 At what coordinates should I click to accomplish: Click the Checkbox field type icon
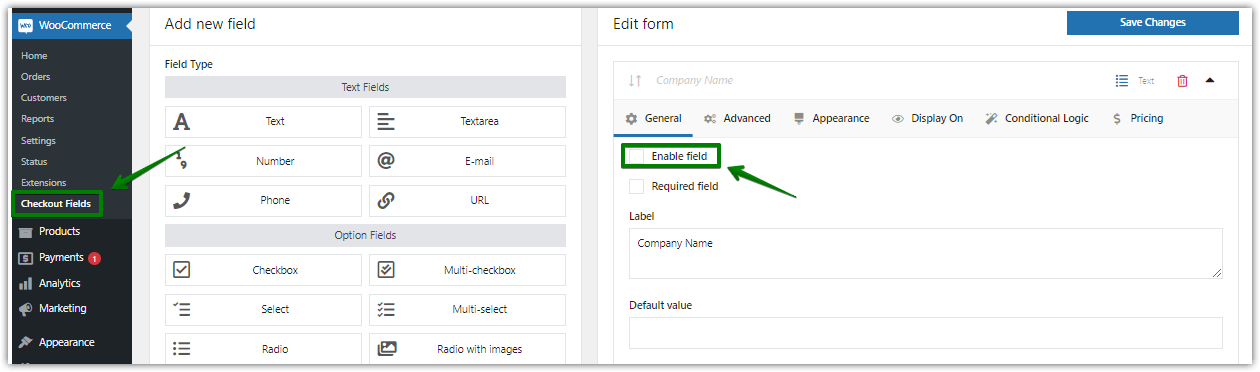pyautogui.click(x=182, y=270)
